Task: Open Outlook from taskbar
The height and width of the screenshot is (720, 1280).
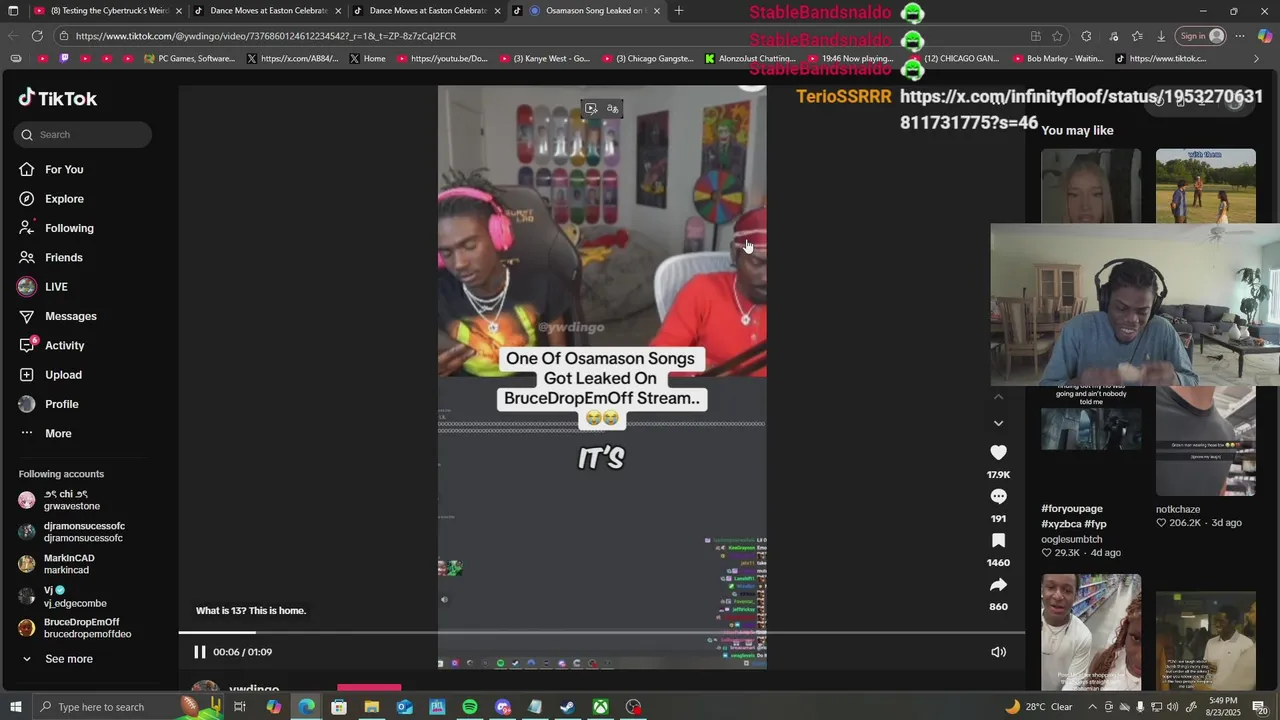Action: coord(404,707)
